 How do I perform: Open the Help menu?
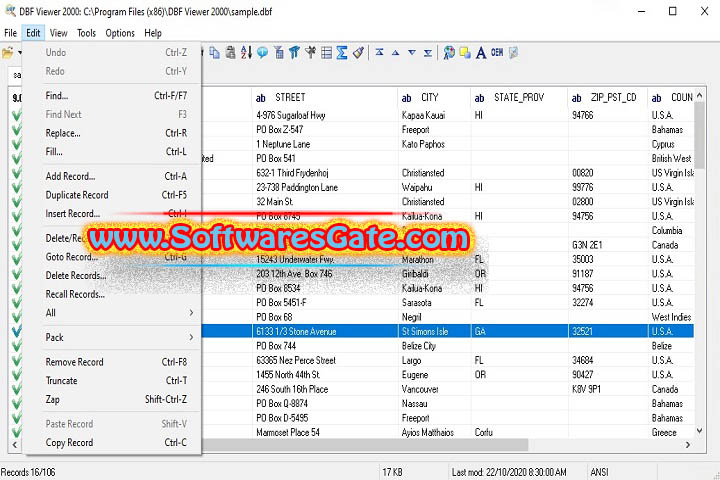[x=153, y=33]
